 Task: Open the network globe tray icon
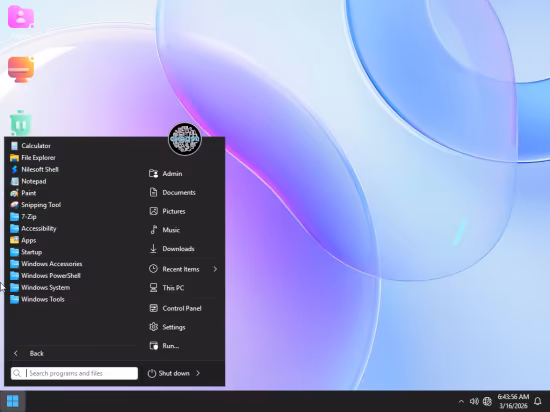point(487,401)
